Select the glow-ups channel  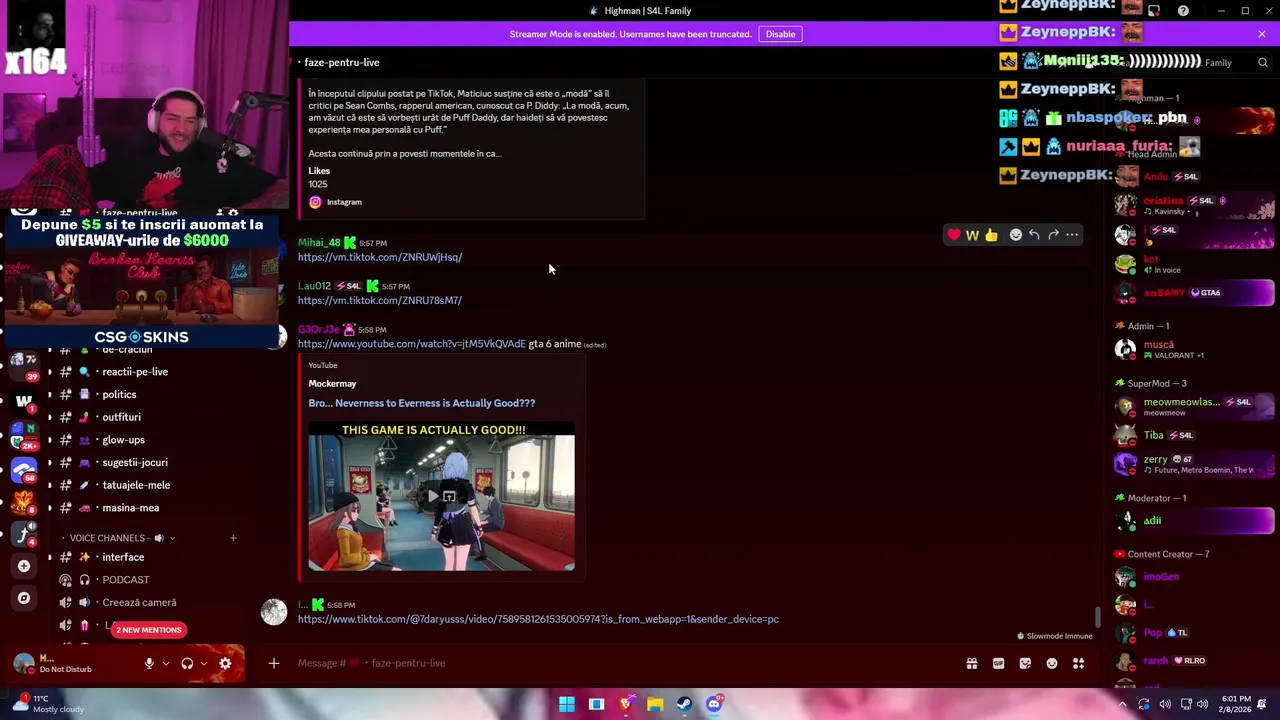(x=123, y=440)
